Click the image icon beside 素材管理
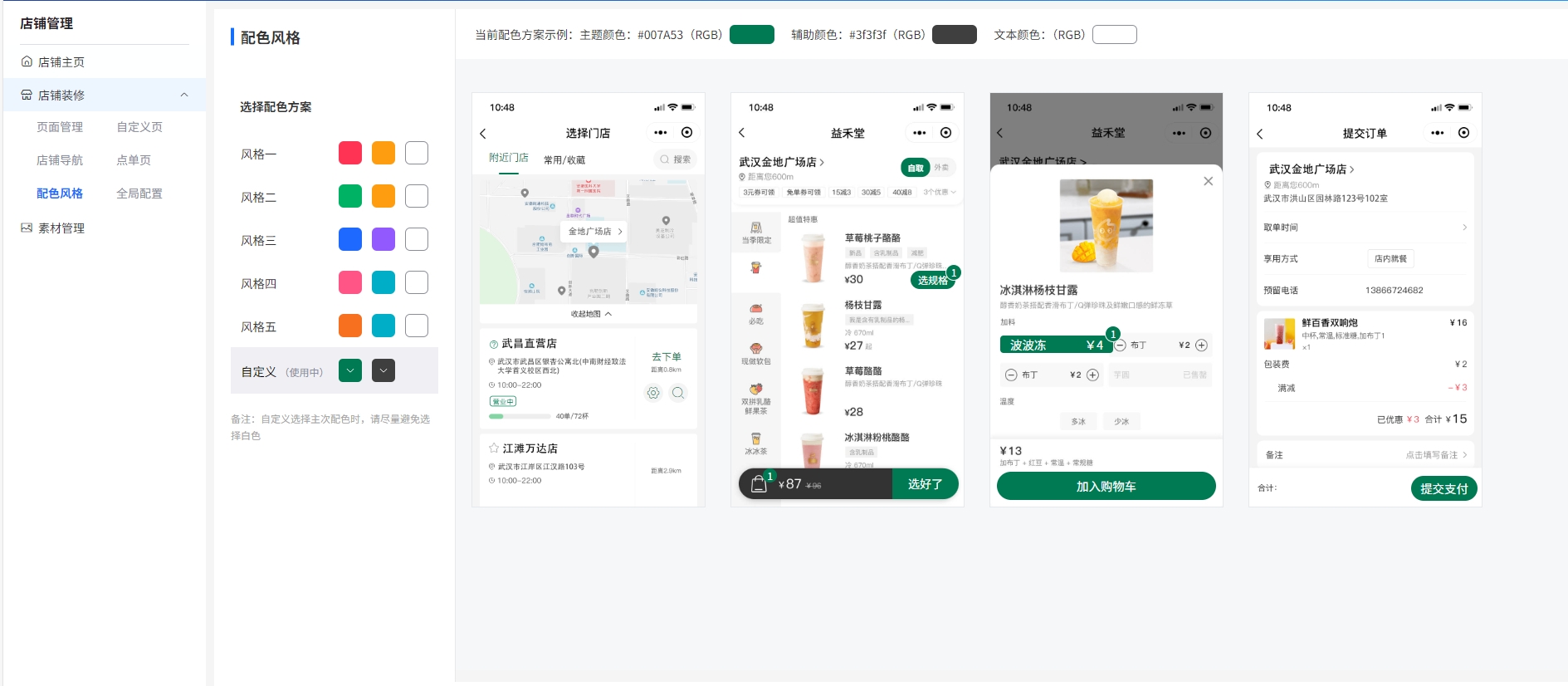 [x=27, y=228]
